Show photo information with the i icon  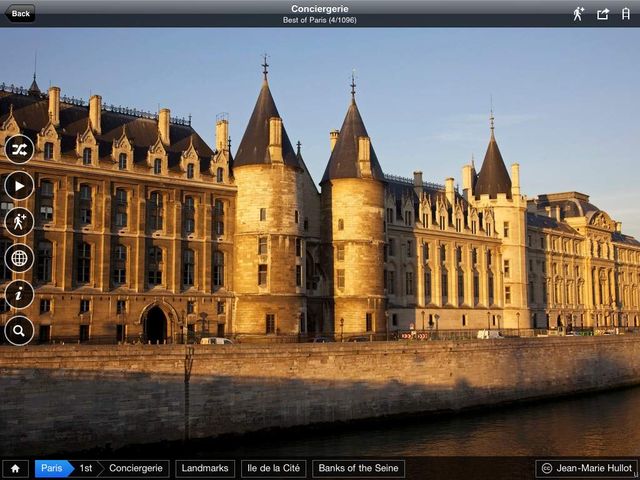[19, 294]
